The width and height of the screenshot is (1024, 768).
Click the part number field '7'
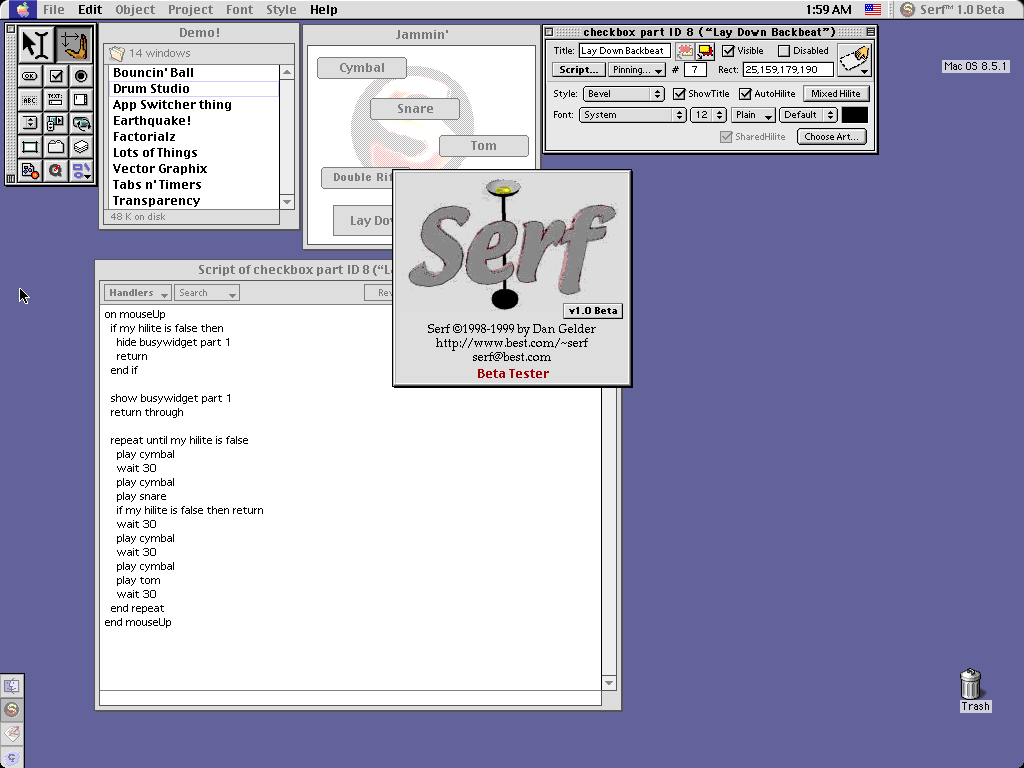point(695,70)
